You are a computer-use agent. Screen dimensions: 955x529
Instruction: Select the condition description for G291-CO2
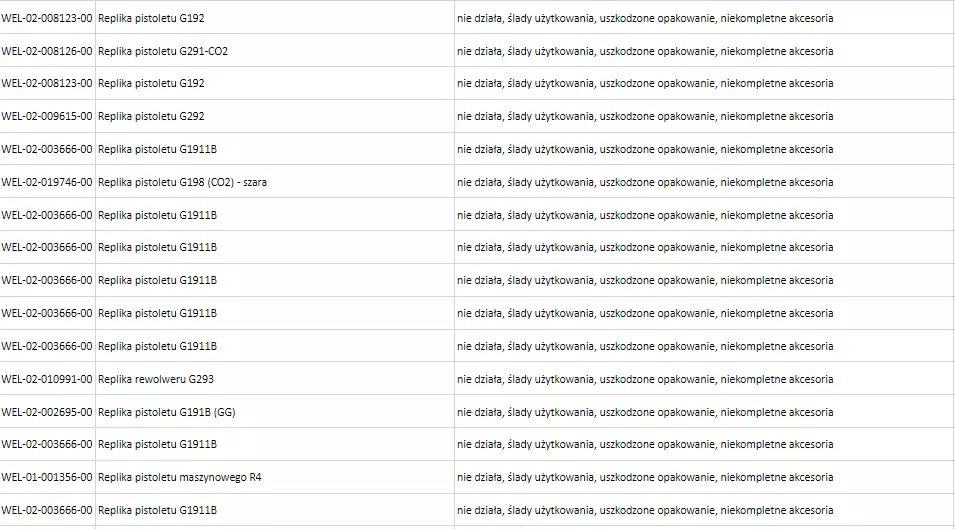645,51
